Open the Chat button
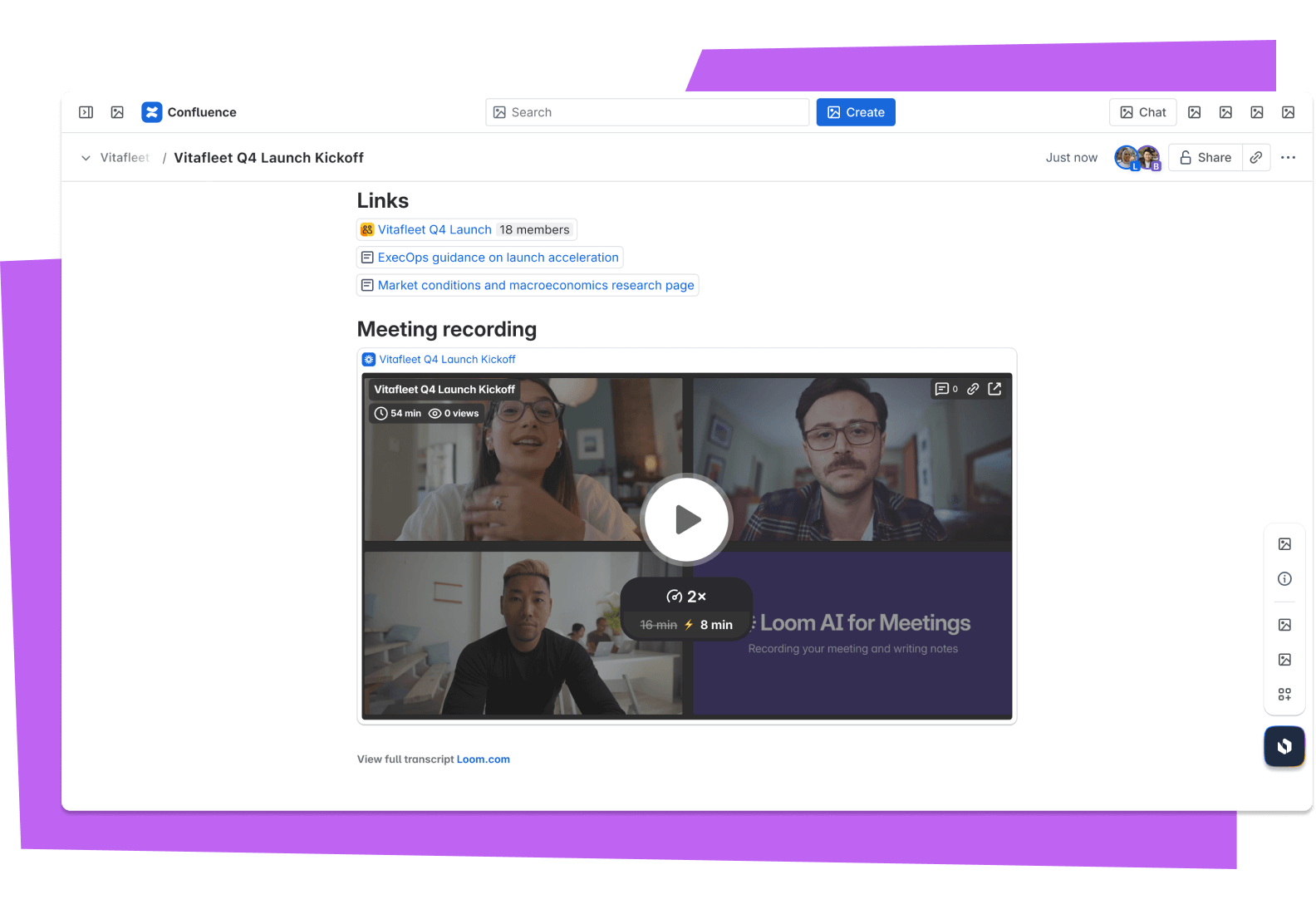This screenshot has height=909, width=1316. click(x=1142, y=112)
